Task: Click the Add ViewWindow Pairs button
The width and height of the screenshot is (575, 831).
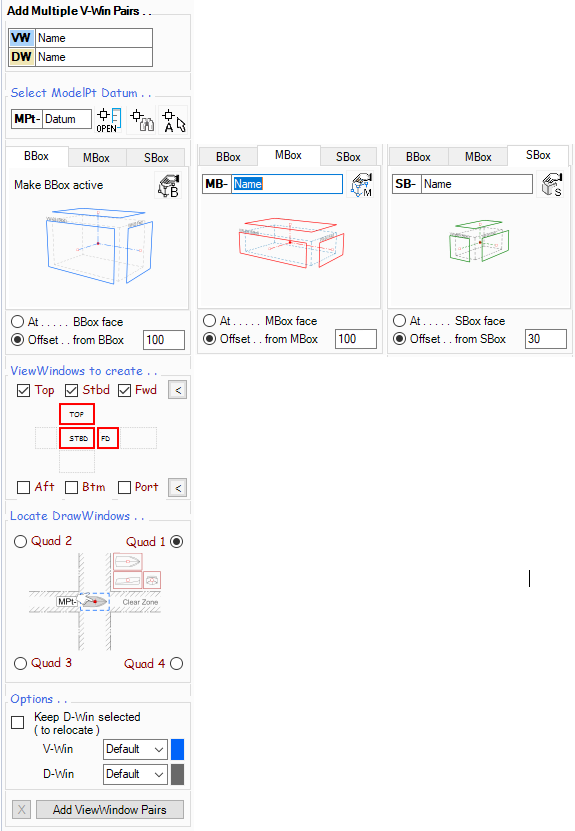Action: tap(110, 810)
